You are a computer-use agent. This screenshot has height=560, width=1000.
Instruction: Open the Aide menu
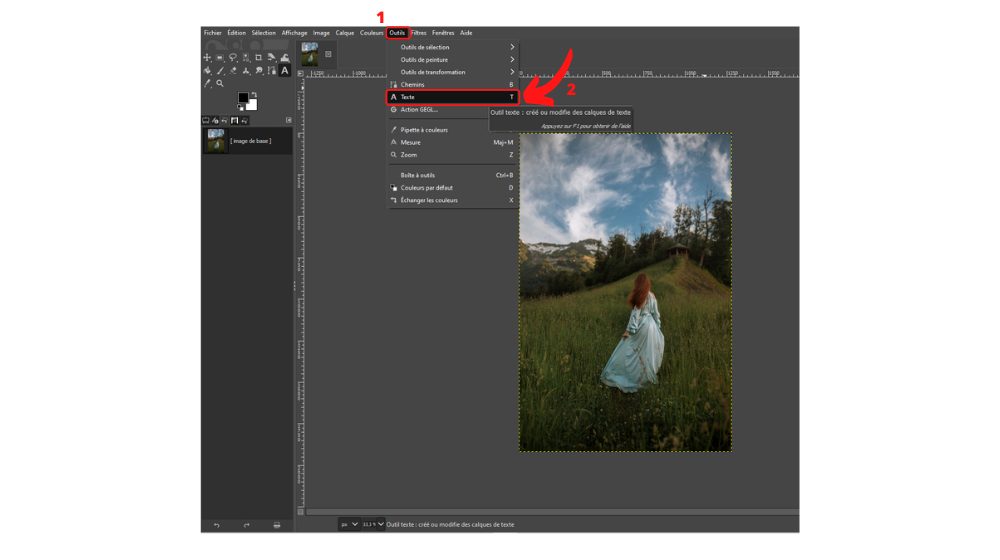(466, 33)
